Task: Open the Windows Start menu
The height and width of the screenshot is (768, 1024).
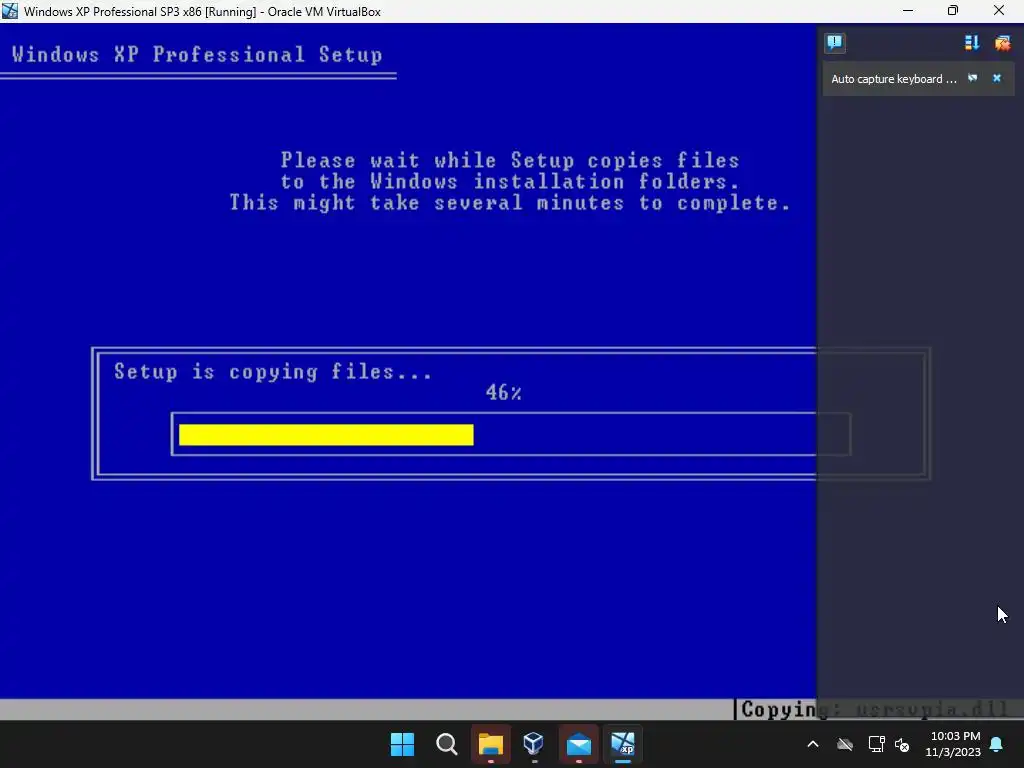Action: point(402,744)
